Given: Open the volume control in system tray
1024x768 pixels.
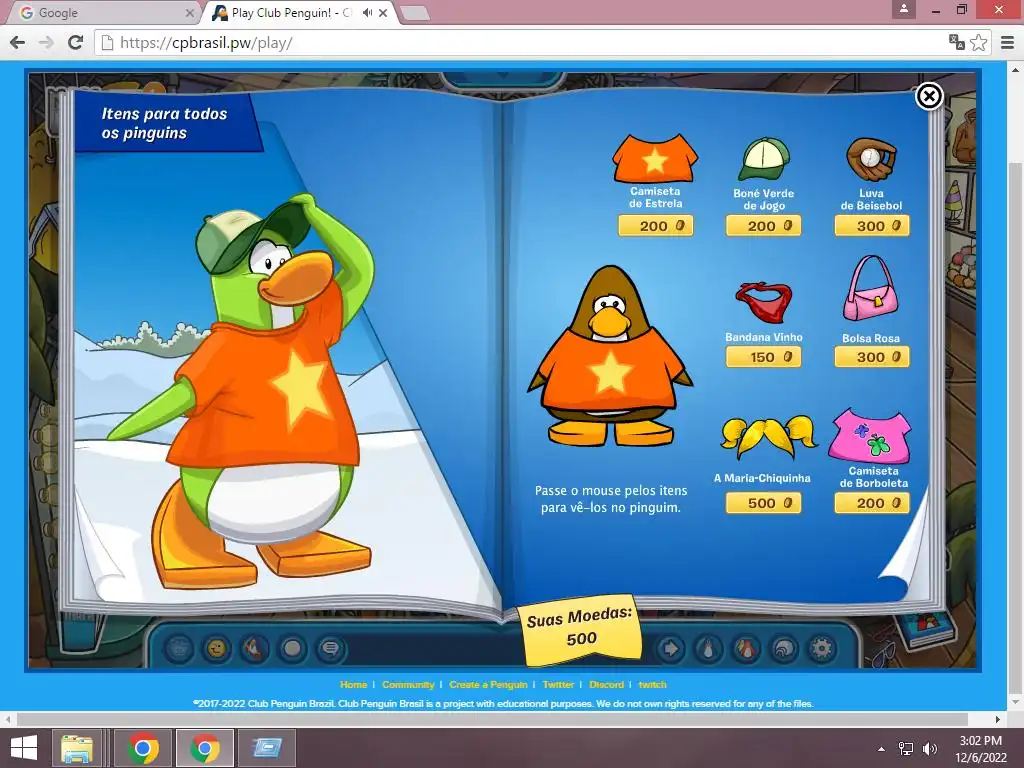Looking at the screenshot, I should 929,749.
